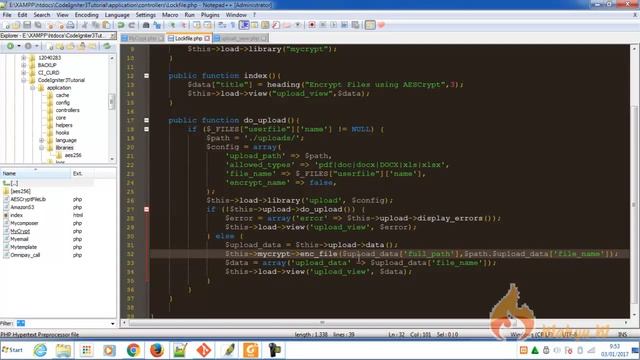Click the Save file toolbar icon
Screen dimensions: 640x360
[27, 25]
